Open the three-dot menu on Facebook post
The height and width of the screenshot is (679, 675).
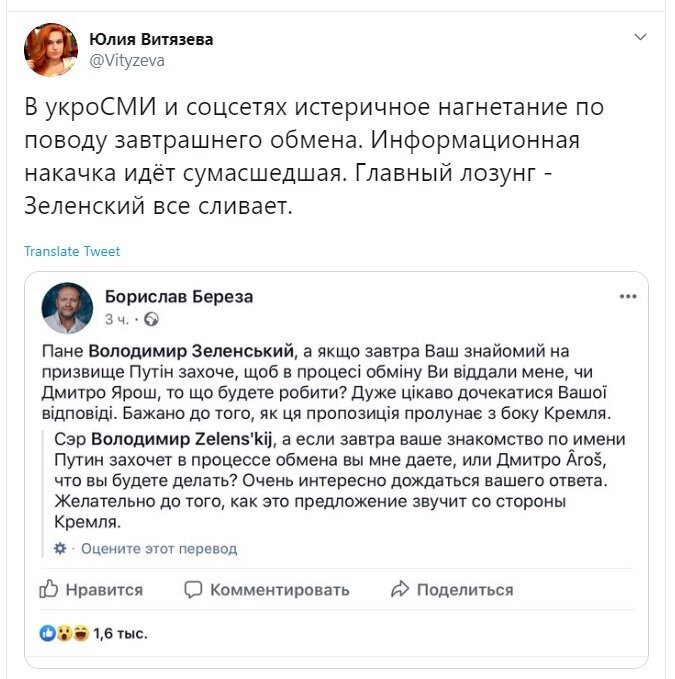pos(628,297)
